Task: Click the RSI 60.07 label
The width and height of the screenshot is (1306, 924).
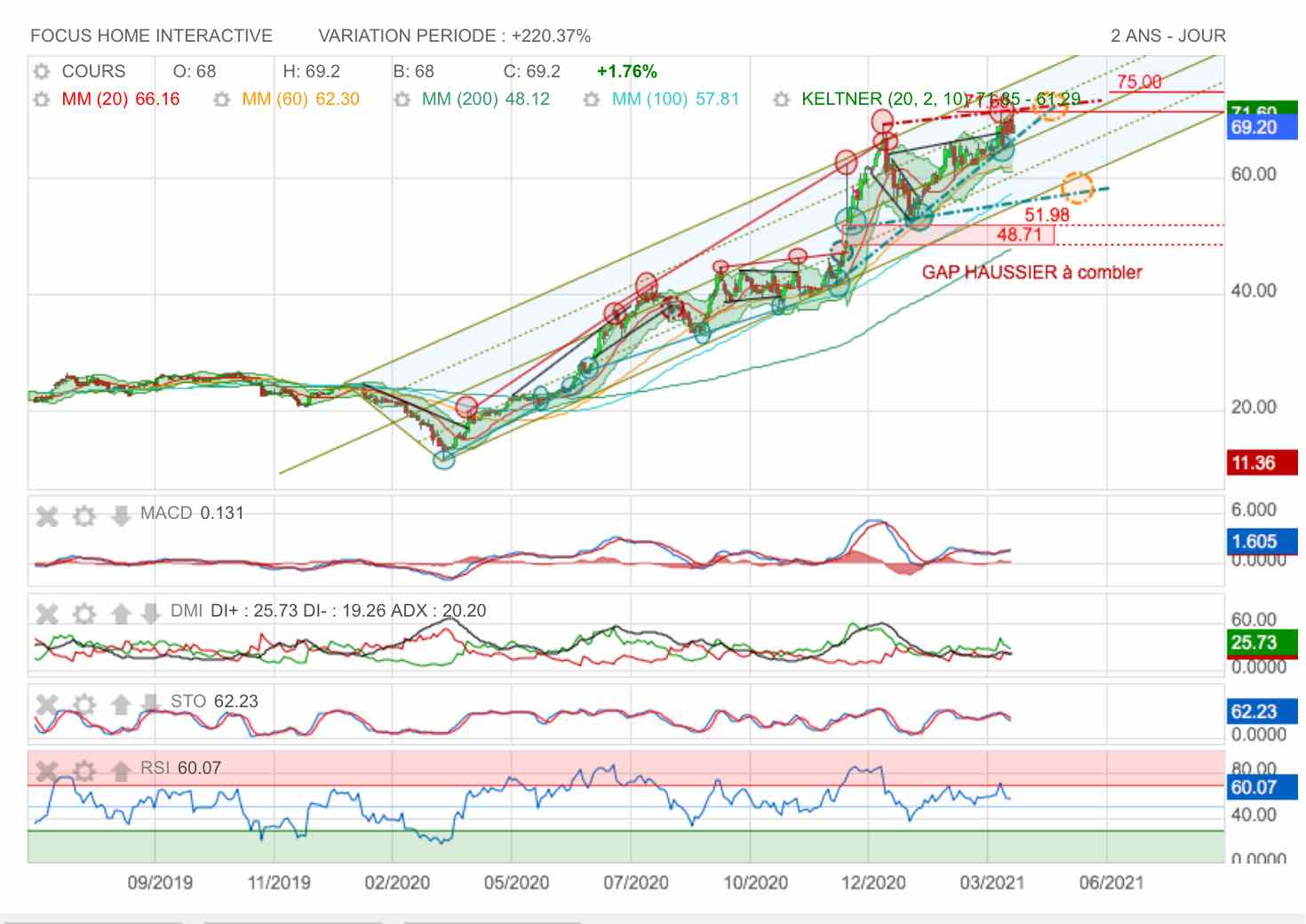Action: click(180, 769)
